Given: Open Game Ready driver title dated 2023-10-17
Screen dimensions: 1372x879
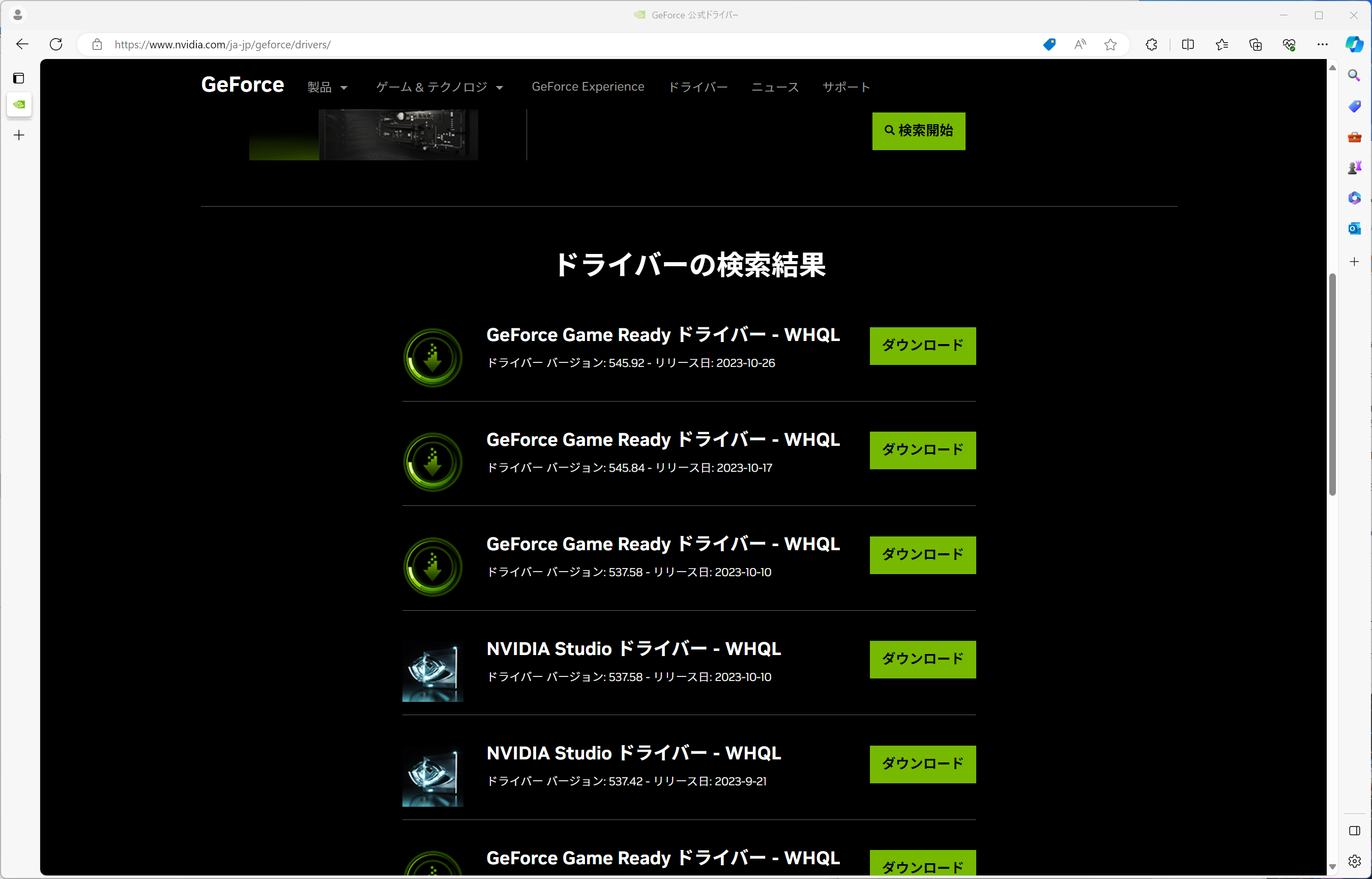Looking at the screenshot, I should point(663,440).
